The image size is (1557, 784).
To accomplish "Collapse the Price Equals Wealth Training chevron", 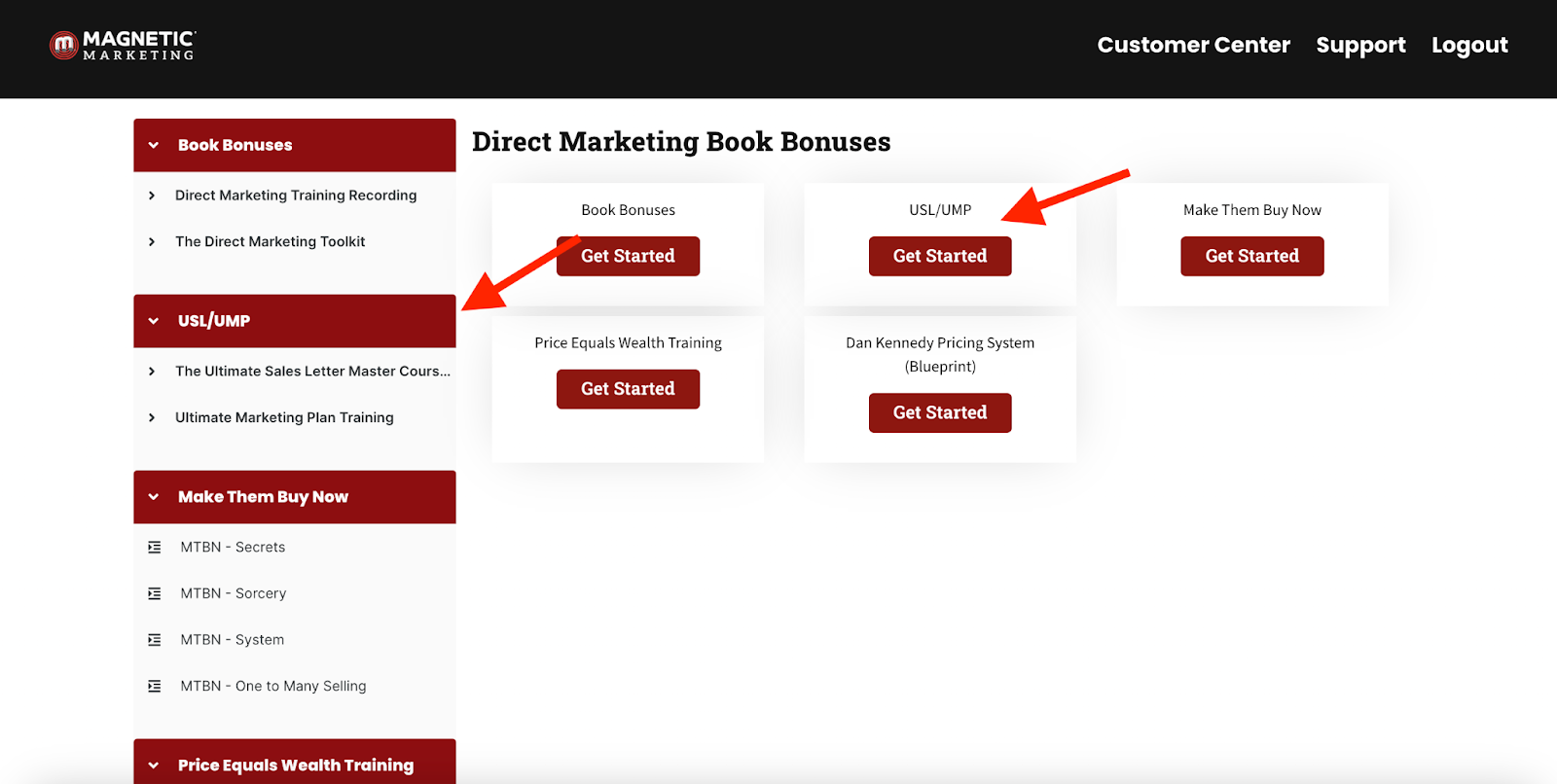I will tap(154, 766).
